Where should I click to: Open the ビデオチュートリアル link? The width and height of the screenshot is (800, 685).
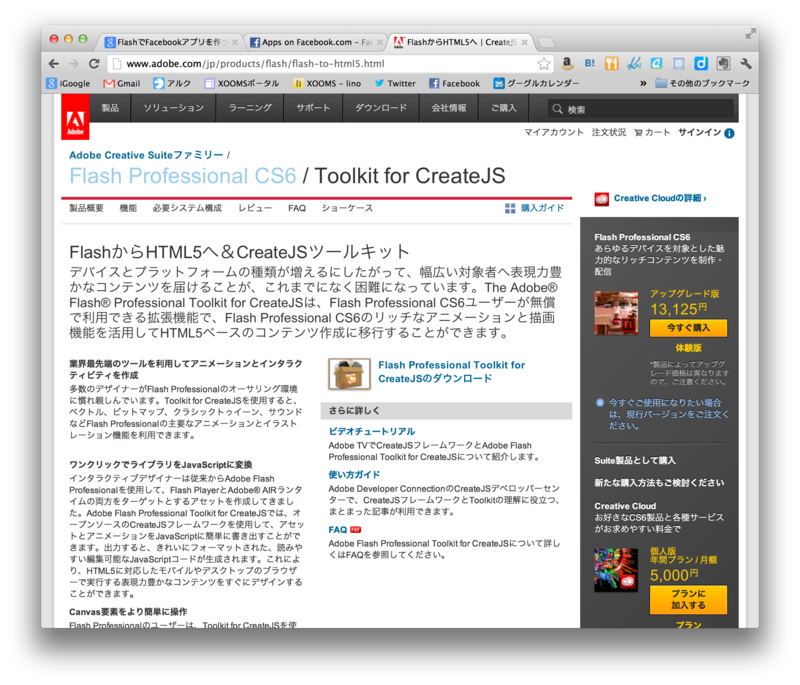pyautogui.click(x=370, y=431)
